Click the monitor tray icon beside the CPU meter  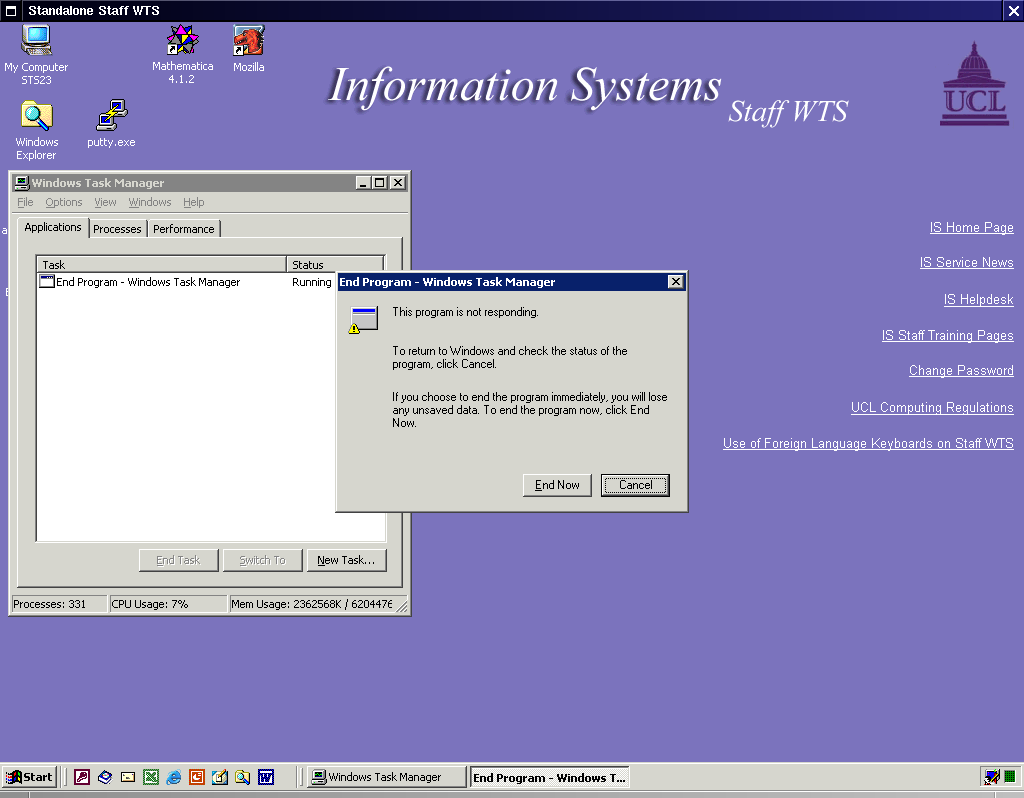click(992, 777)
